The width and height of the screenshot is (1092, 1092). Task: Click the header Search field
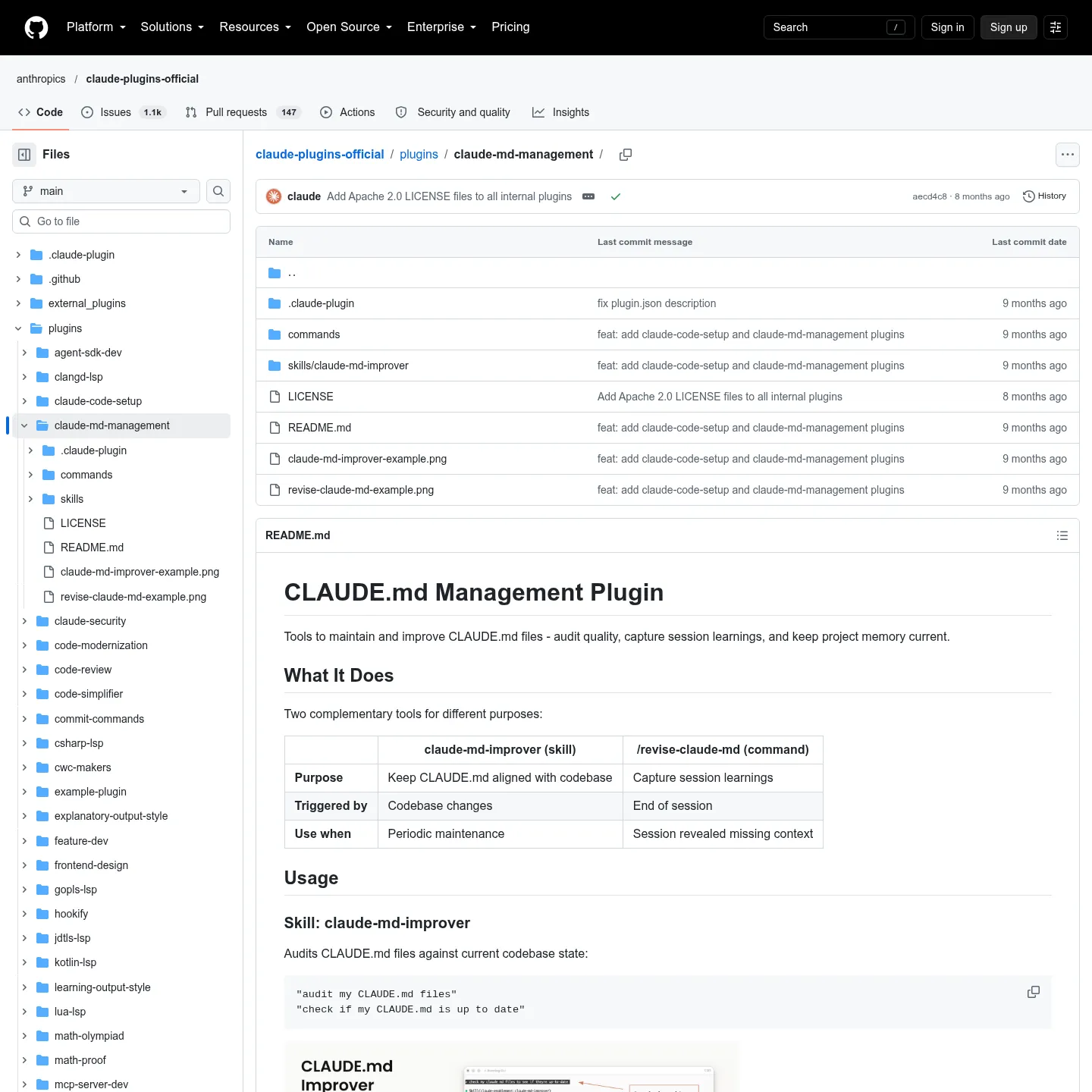pos(839,27)
